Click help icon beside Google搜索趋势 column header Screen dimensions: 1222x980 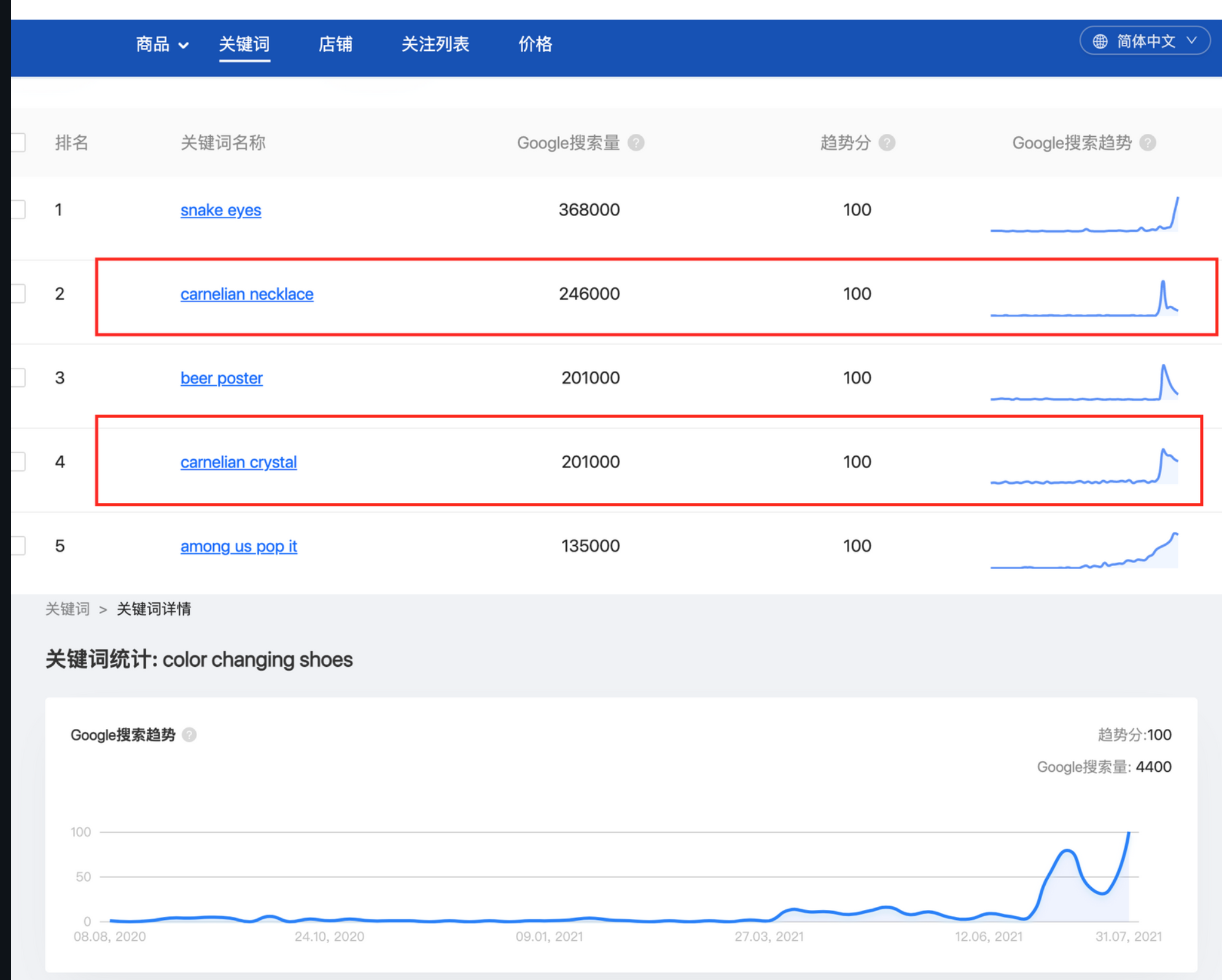(x=1147, y=143)
